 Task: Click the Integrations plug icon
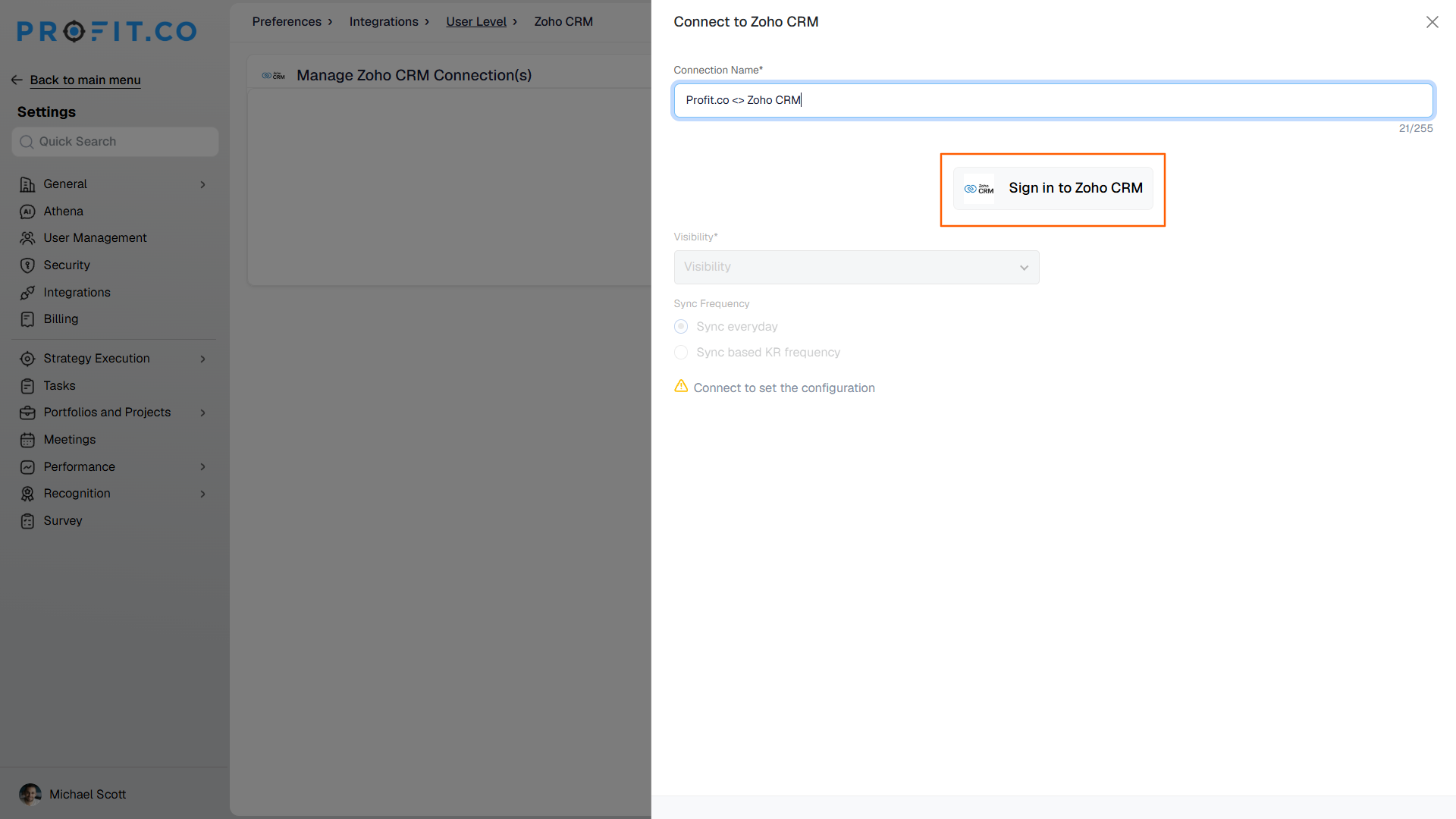click(27, 293)
